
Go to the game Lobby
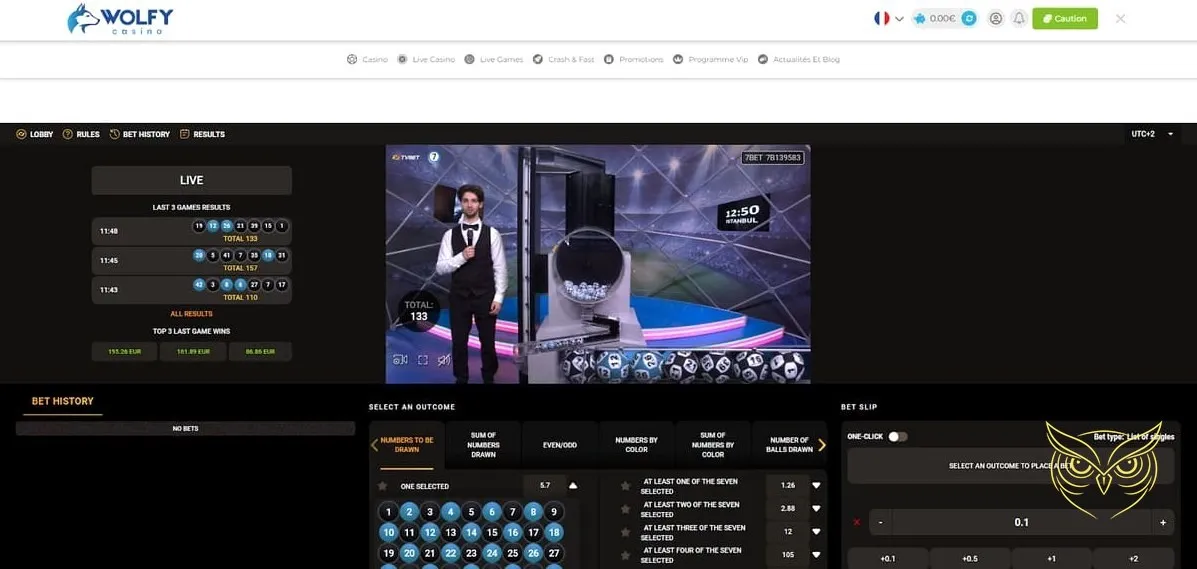pyautogui.click(x=35, y=134)
